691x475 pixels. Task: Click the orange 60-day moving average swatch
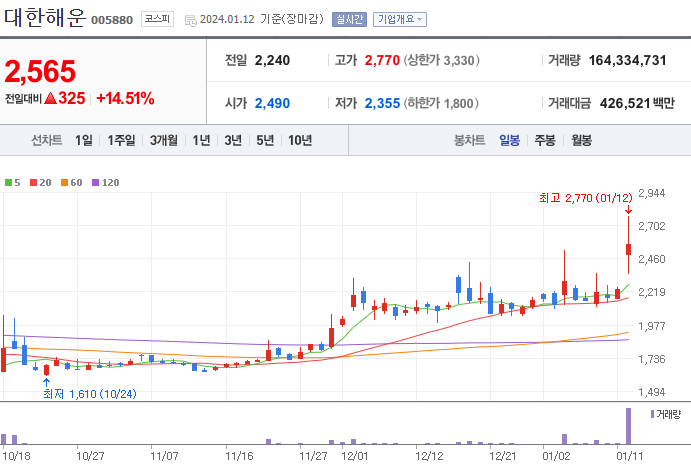(64, 182)
